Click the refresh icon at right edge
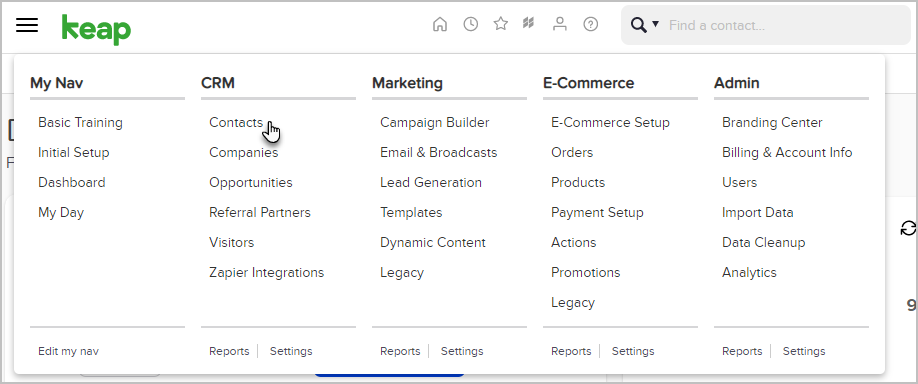This screenshot has height=384, width=918. click(x=908, y=228)
